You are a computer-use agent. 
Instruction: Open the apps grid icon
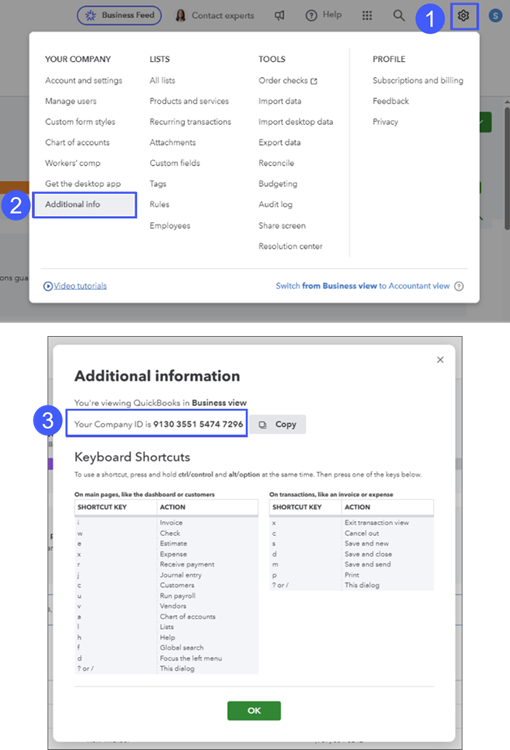coord(367,16)
